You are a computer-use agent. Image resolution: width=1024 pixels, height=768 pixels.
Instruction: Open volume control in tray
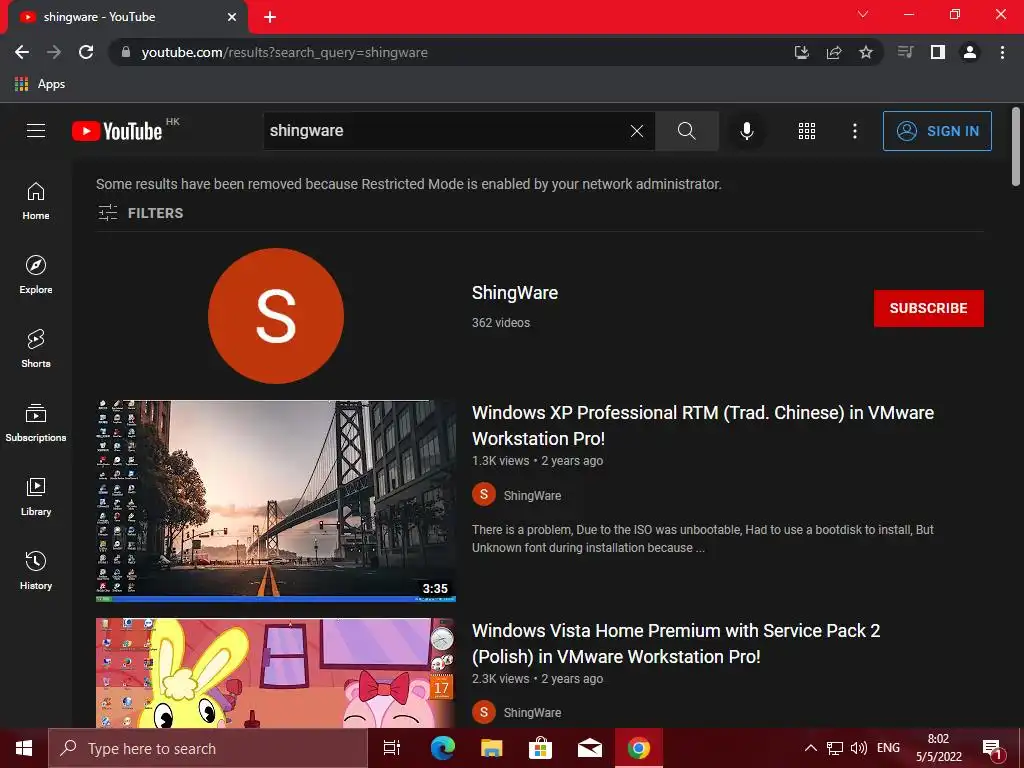tap(859, 748)
